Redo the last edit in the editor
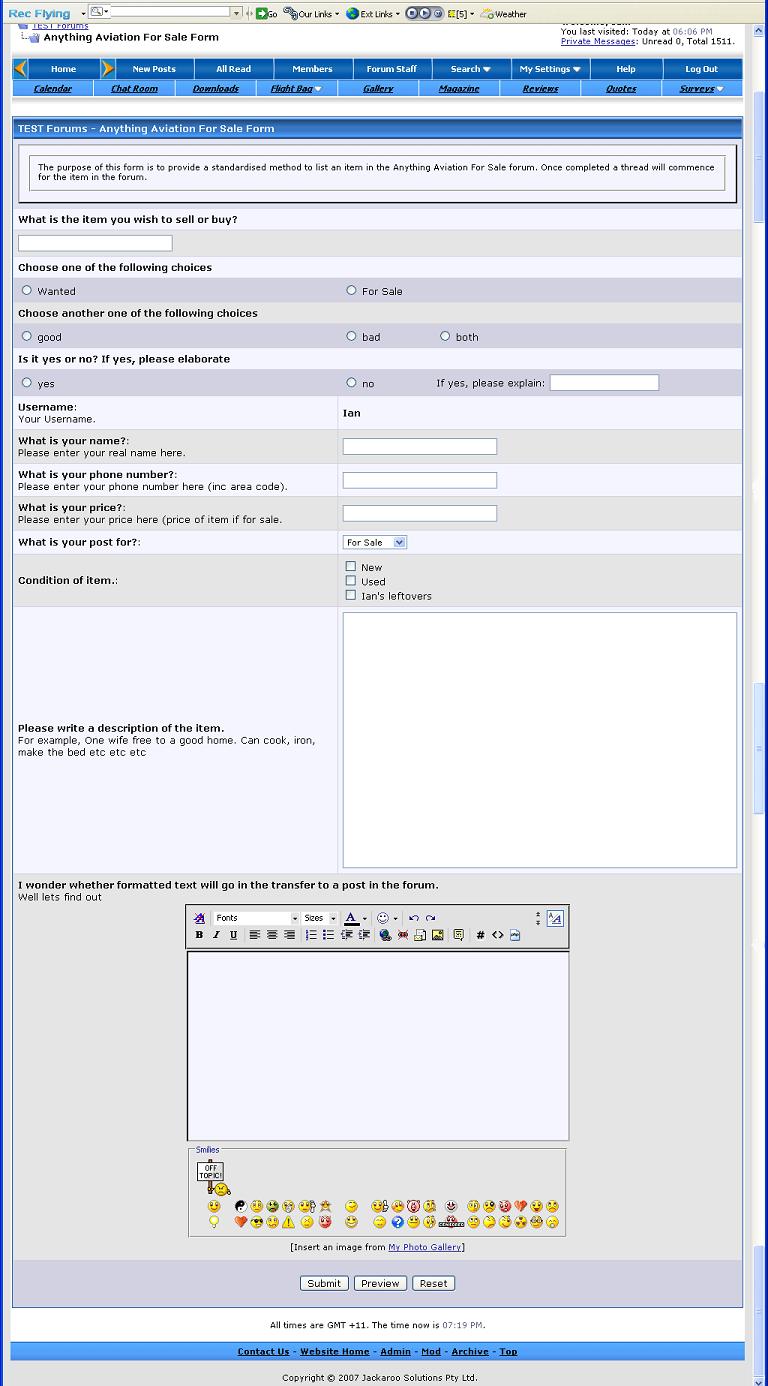The image size is (768, 1386). point(431,918)
